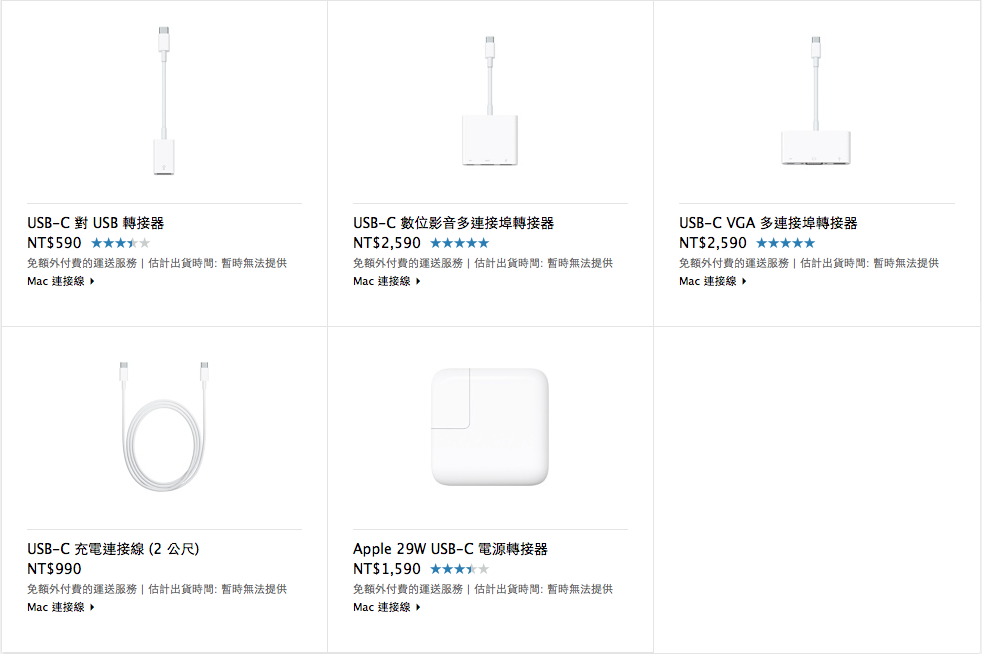The image size is (982, 654).
Task: Select the Apple 29W USB-C 電源轉接器 title
Action: pyautogui.click(x=450, y=549)
